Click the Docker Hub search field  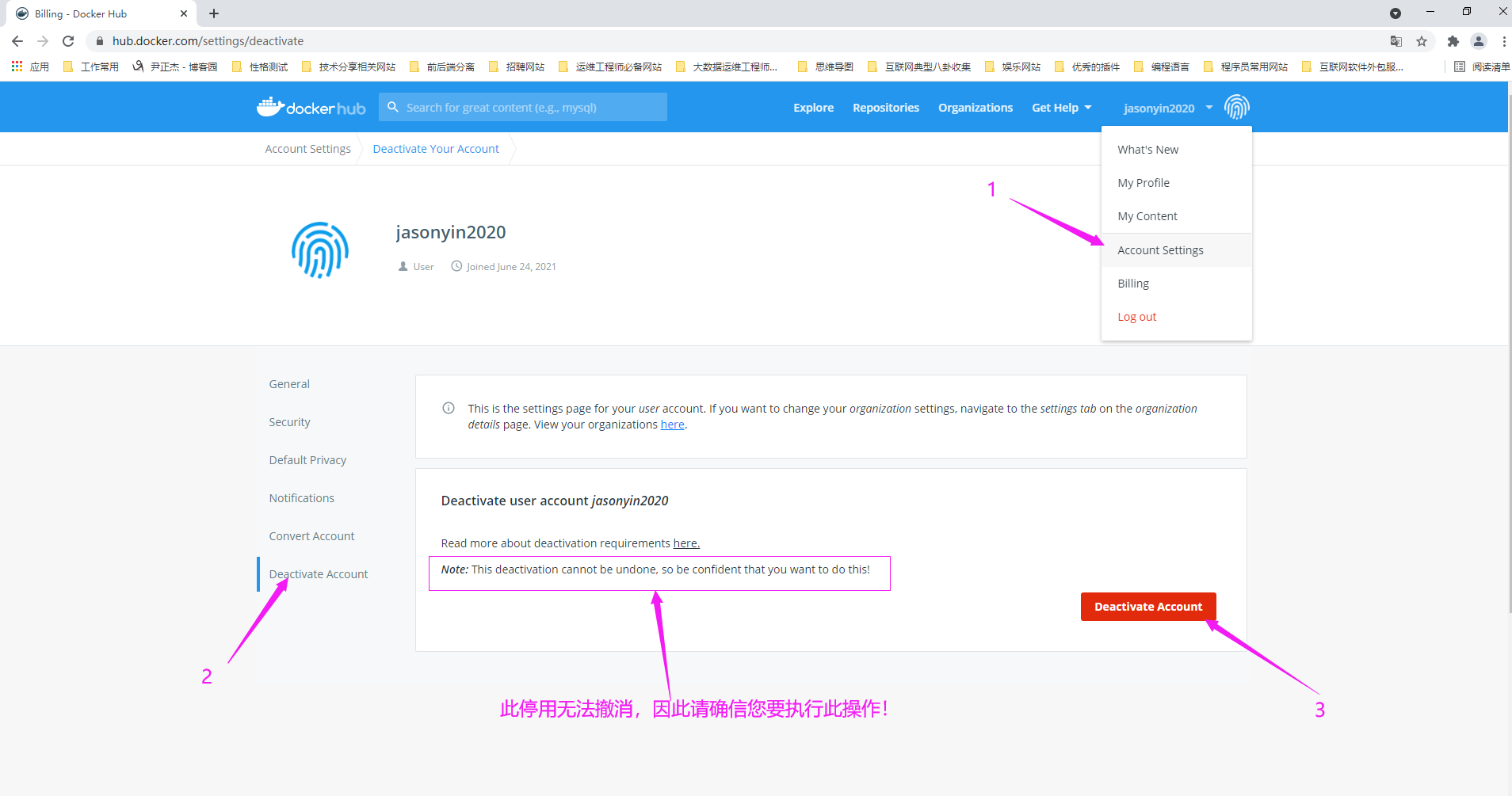(523, 108)
